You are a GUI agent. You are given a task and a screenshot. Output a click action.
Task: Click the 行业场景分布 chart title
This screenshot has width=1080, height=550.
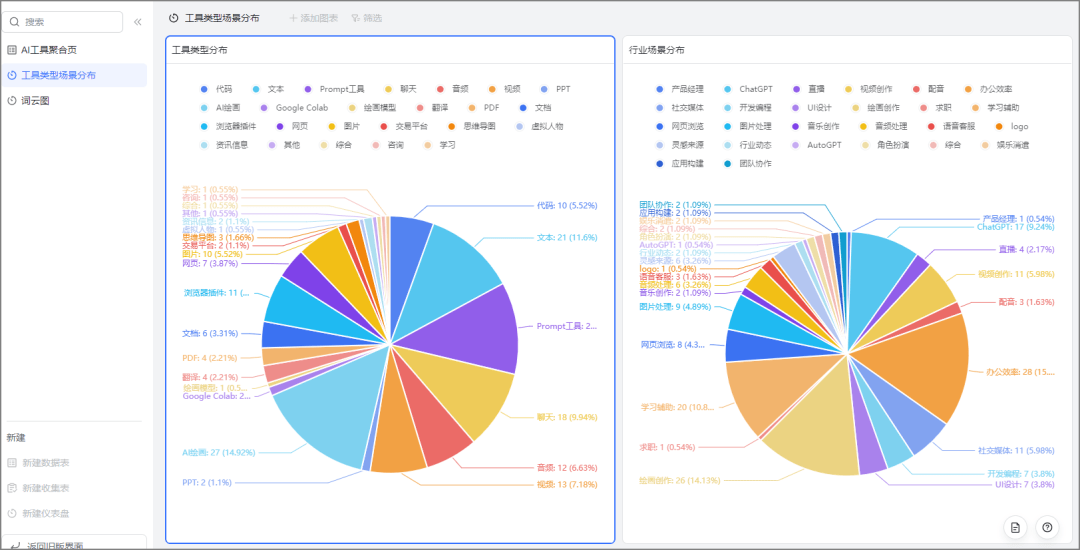point(657,50)
